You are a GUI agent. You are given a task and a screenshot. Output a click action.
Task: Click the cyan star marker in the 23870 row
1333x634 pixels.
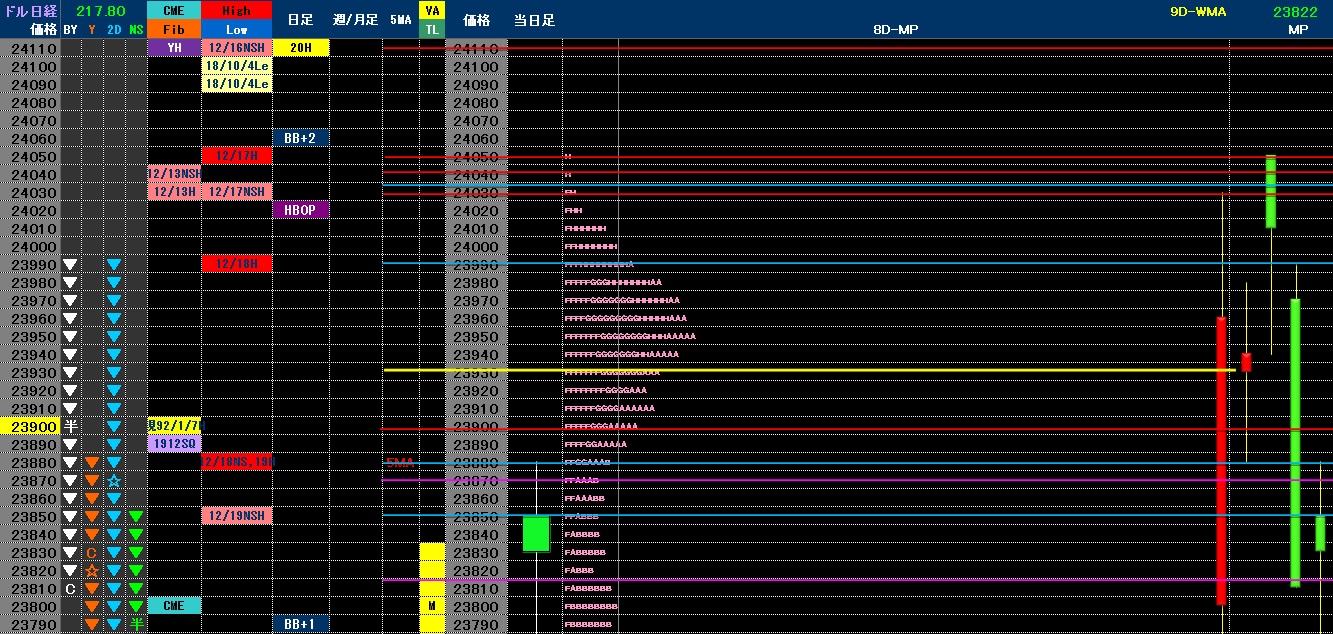click(114, 481)
